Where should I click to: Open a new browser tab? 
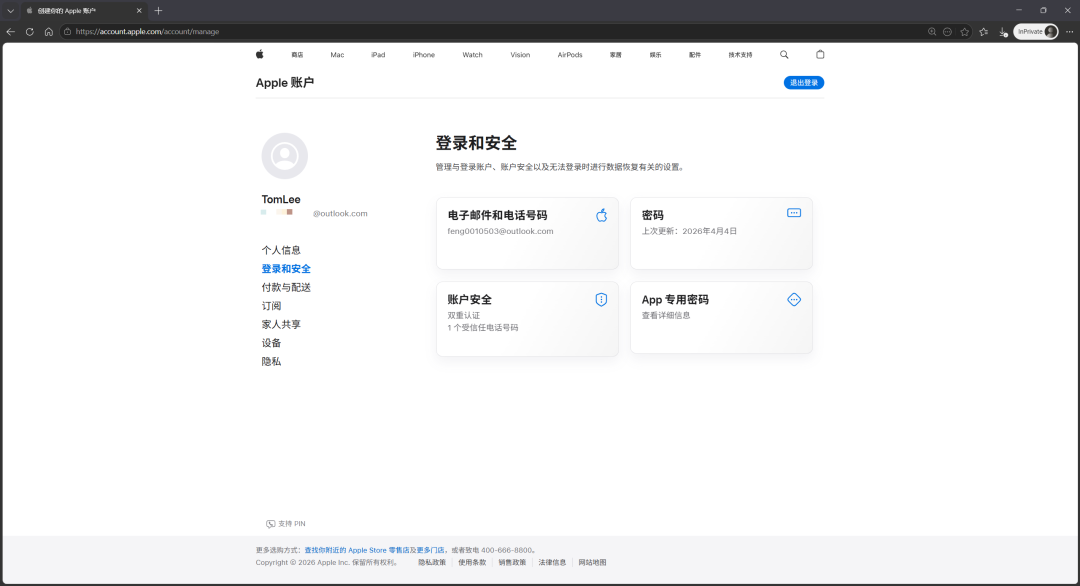158,10
